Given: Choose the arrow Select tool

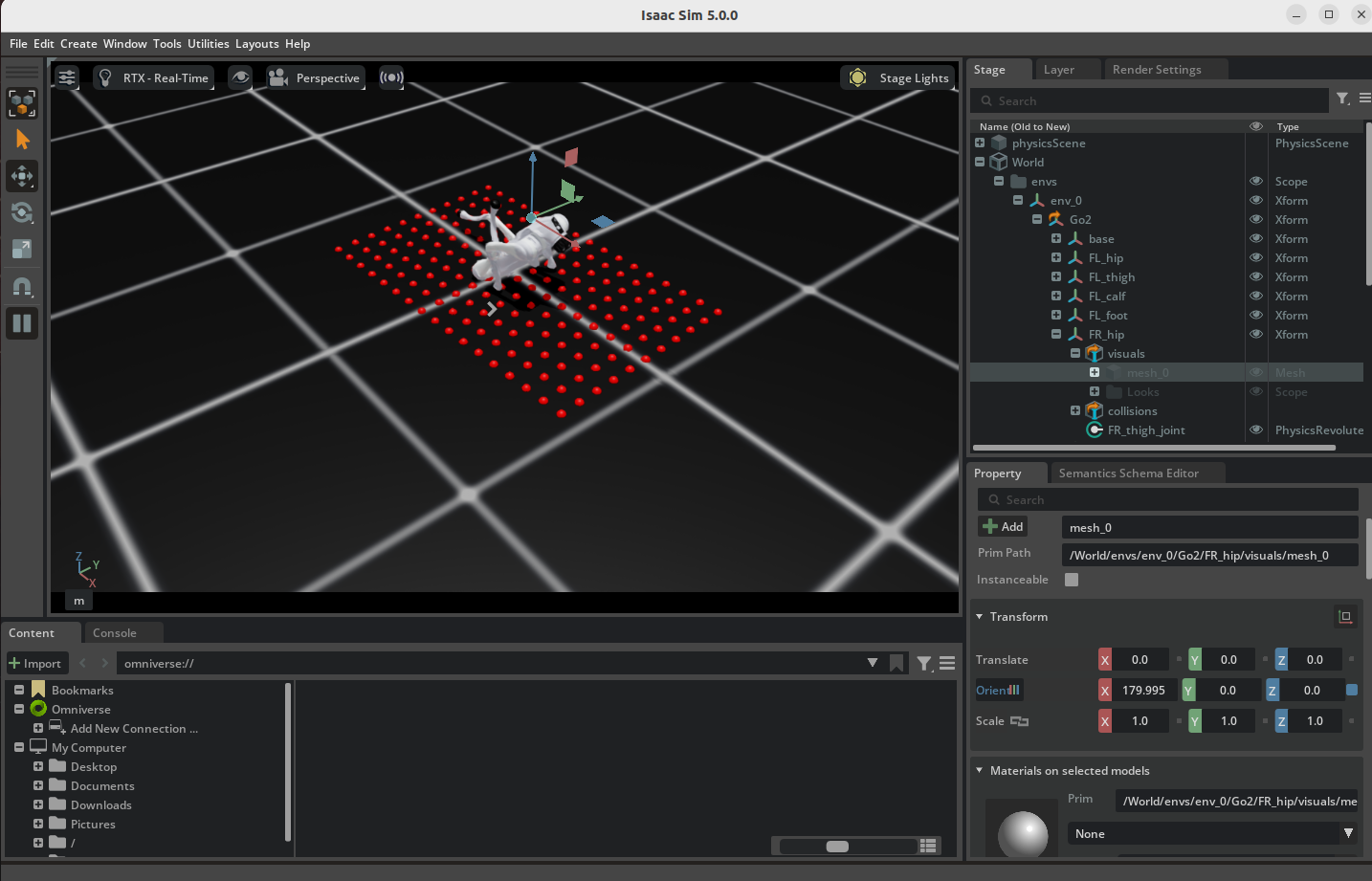Looking at the screenshot, I should click(x=22, y=140).
